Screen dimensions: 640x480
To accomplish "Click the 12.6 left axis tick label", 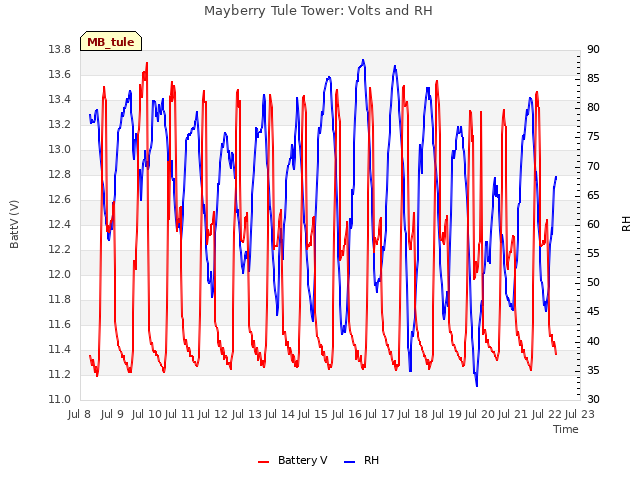I will pyautogui.click(x=60, y=200).
